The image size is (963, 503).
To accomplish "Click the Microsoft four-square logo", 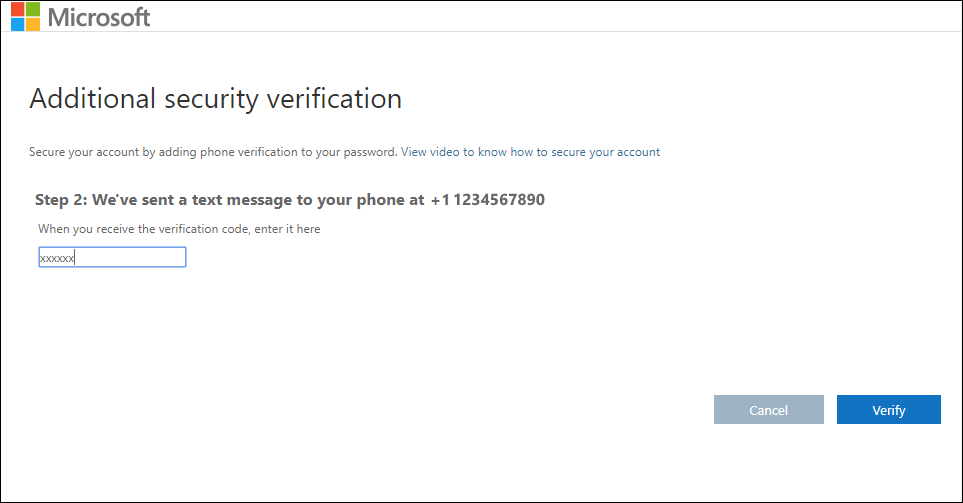I will (25, 17).
